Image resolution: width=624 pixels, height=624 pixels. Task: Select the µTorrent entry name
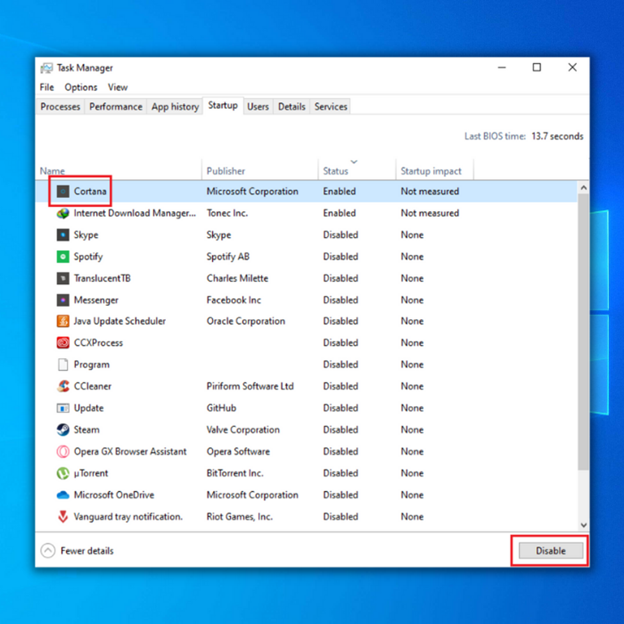coord(91,473)
